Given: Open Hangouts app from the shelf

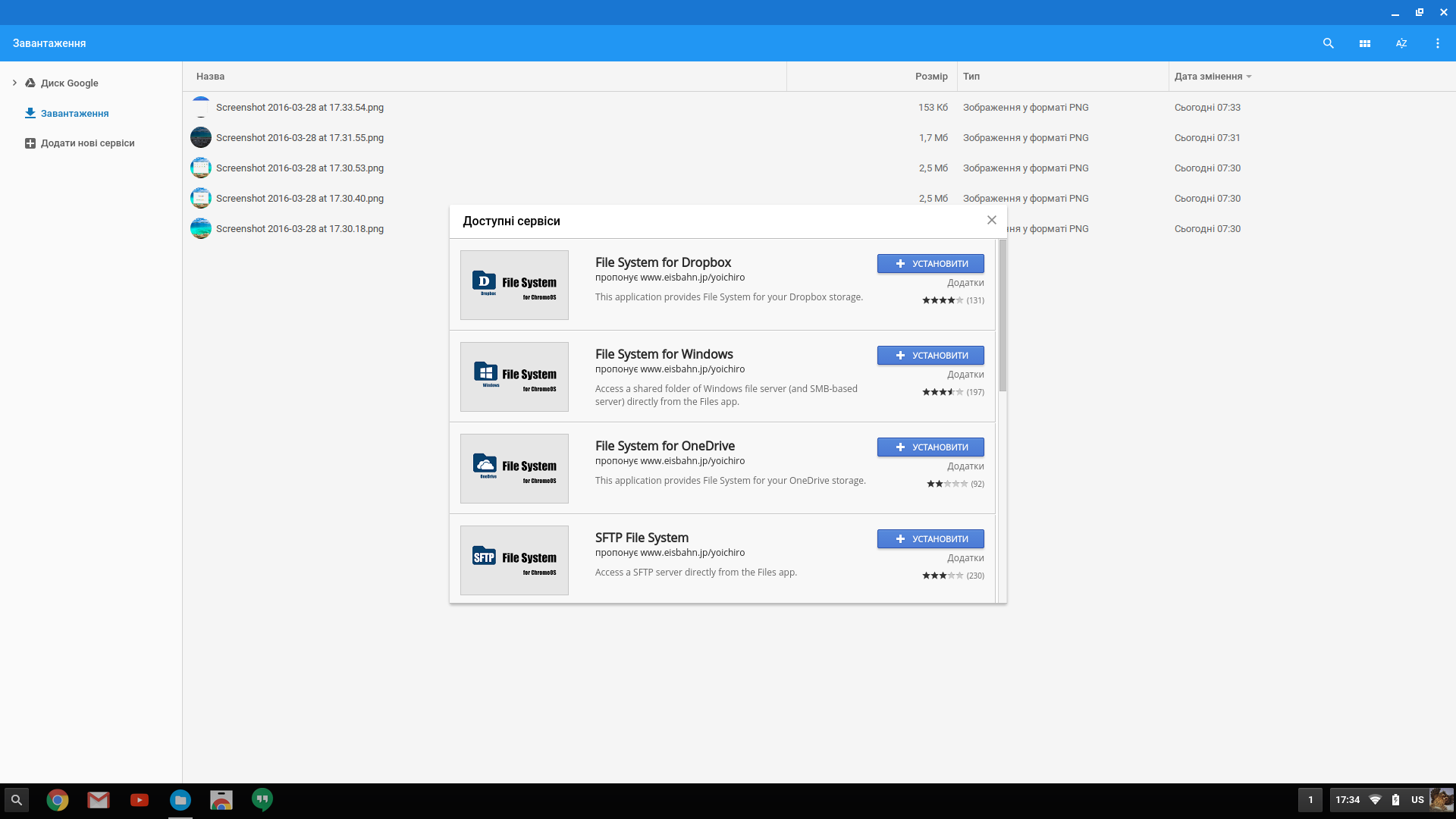Looking at the screenshot, I should pos(262,800).
